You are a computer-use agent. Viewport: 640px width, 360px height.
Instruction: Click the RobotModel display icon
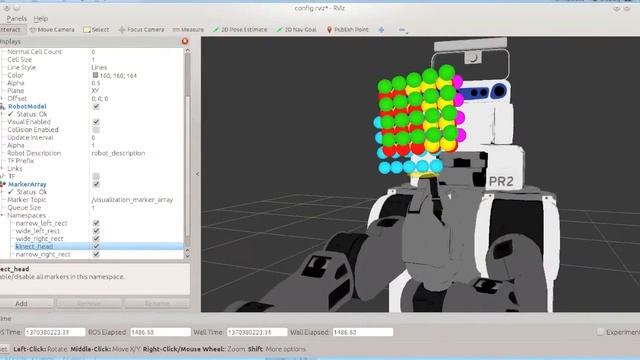tap(3, 107)
